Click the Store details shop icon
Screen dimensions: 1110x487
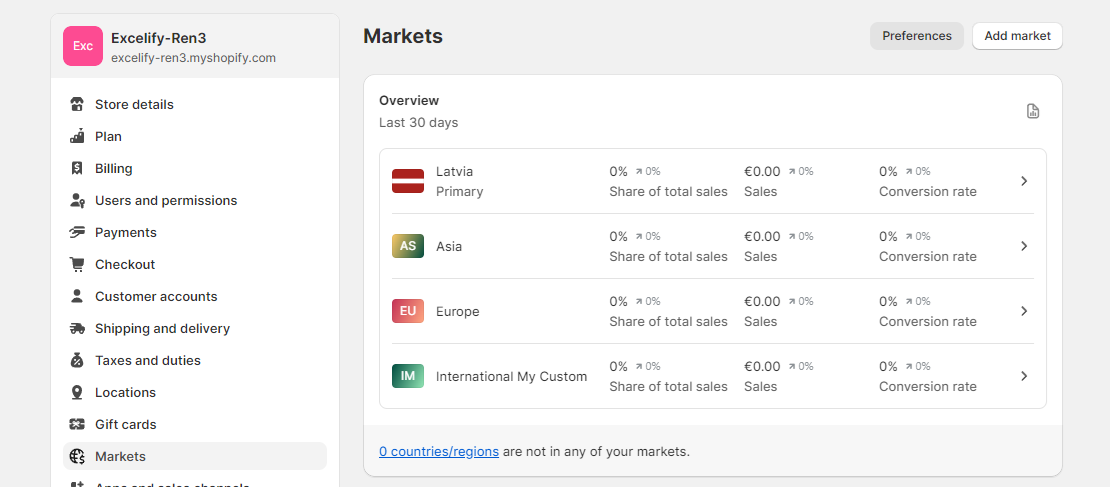[x=77, y=105]
